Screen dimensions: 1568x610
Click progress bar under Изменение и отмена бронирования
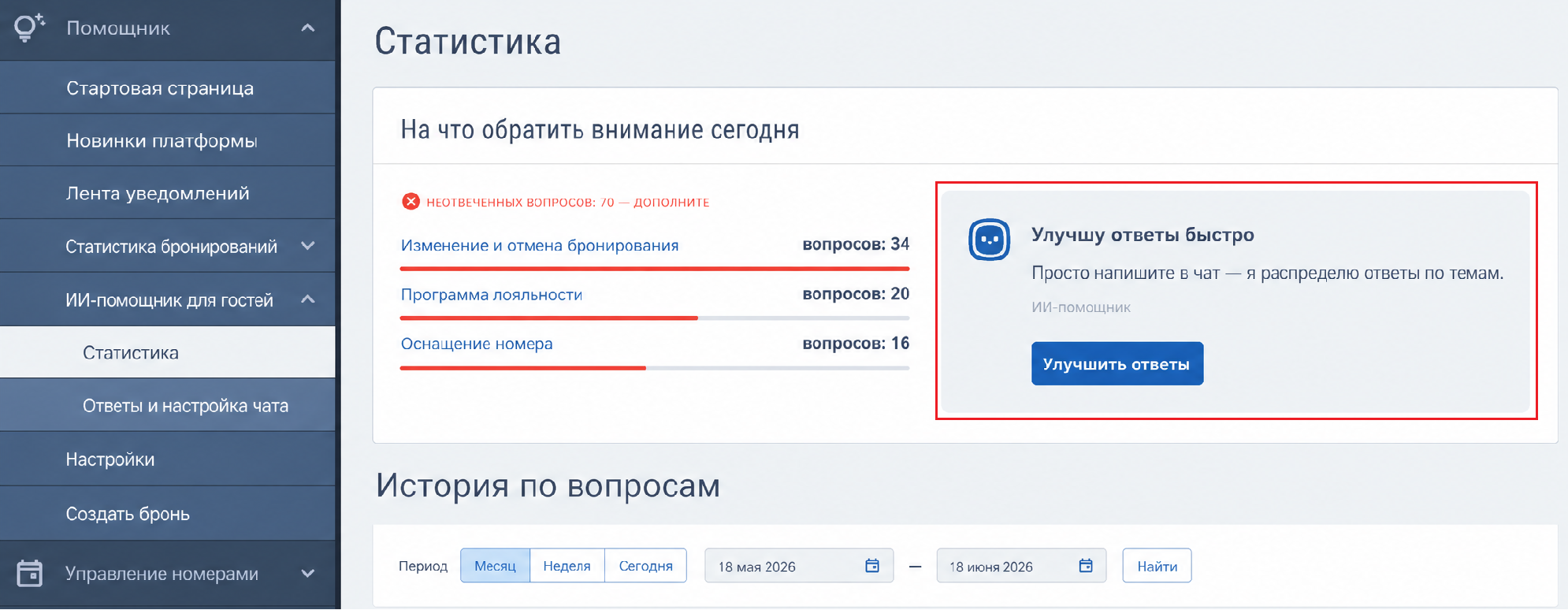click(655, 269)
